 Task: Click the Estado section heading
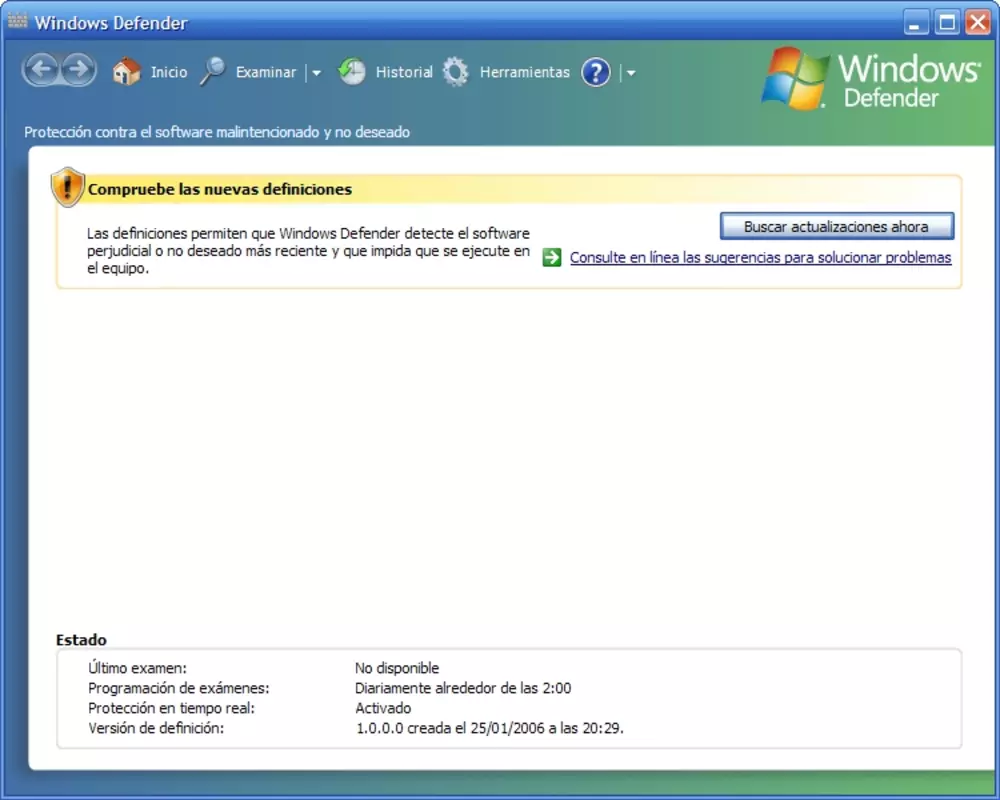coord(81,640)
